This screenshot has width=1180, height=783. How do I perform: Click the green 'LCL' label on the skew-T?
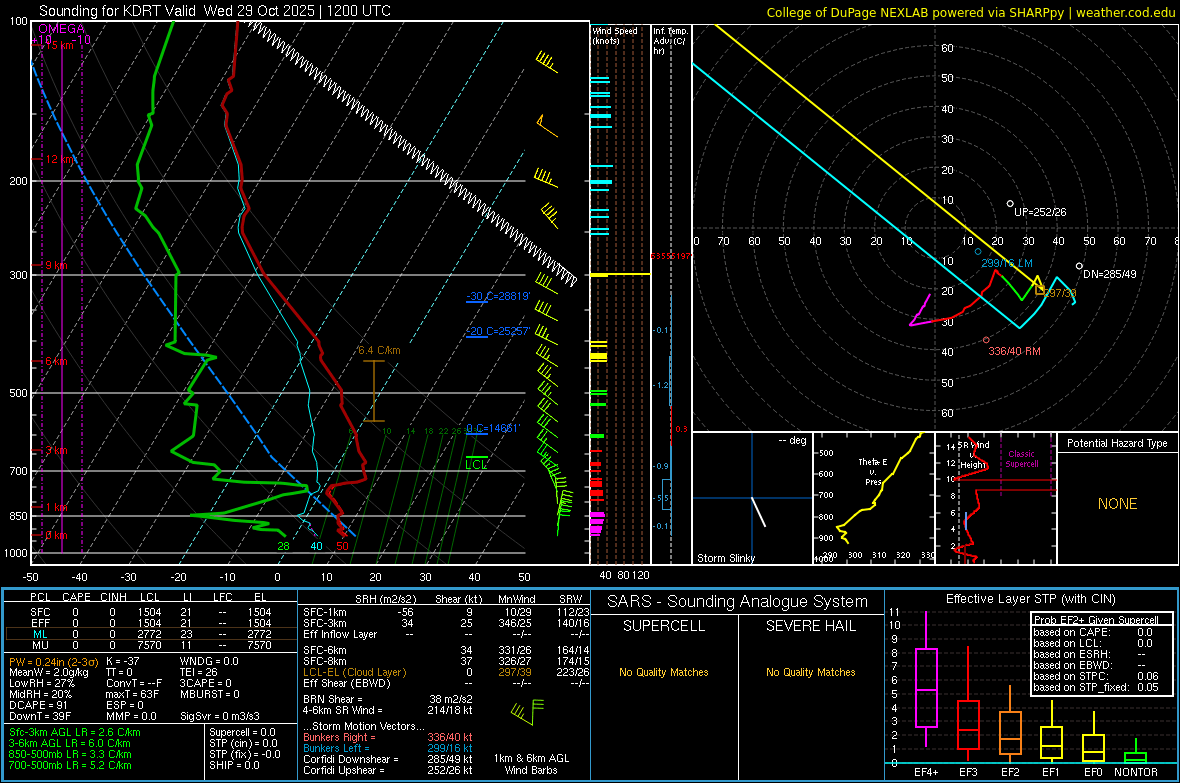click(x=476, y=465)
